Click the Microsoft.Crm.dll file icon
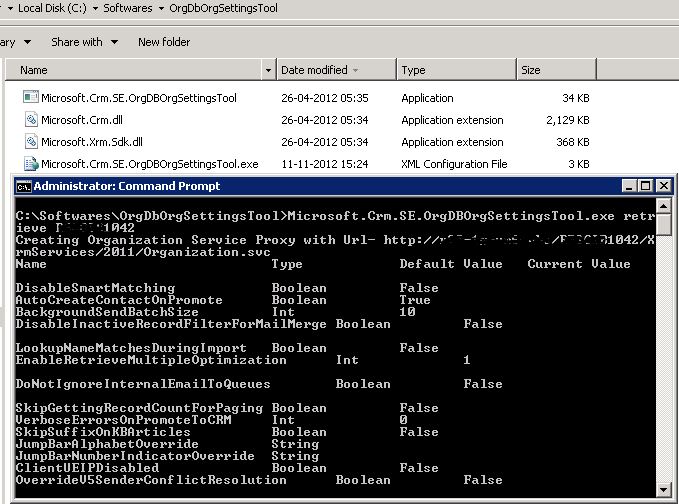This screenshot has height=504, width=679. (31, 120)
